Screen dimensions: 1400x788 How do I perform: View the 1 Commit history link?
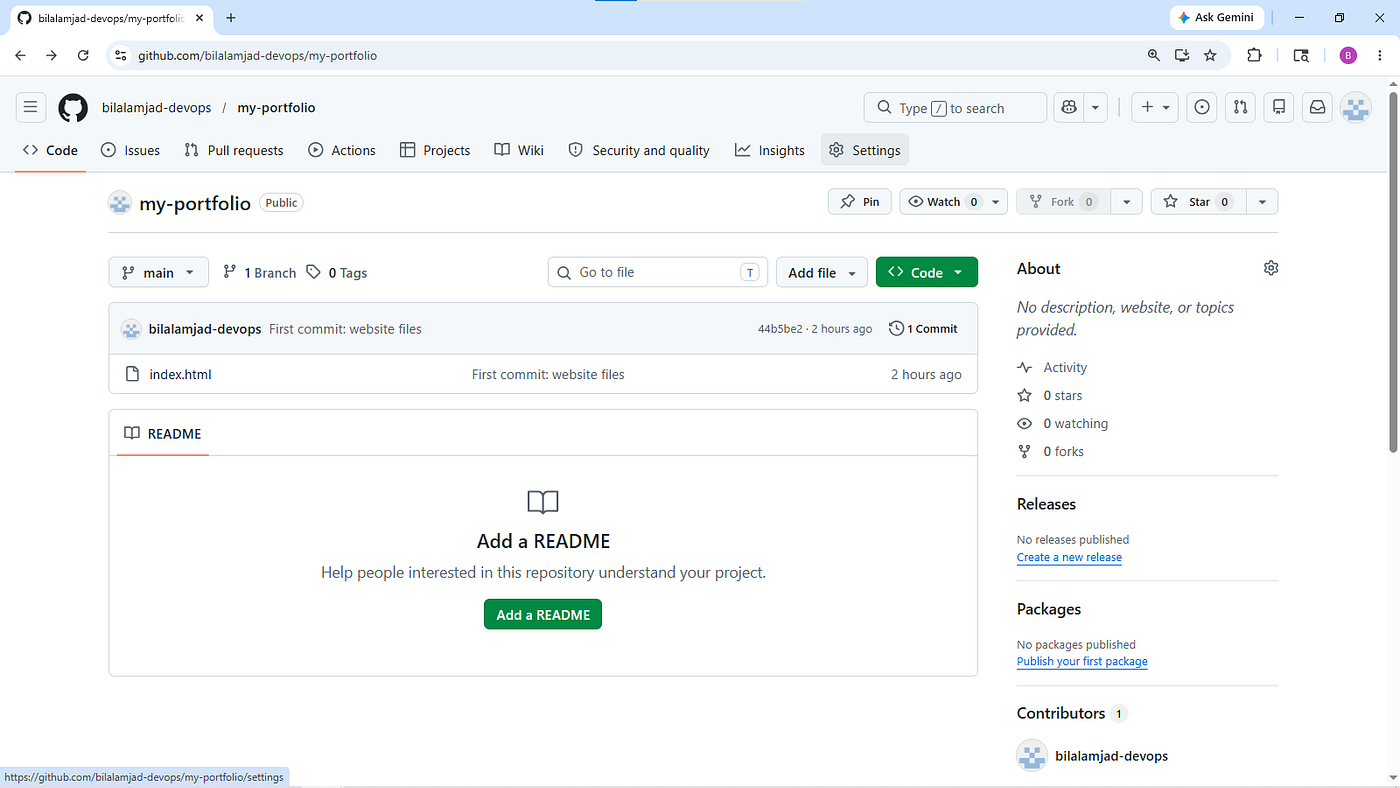click(923, 328)
